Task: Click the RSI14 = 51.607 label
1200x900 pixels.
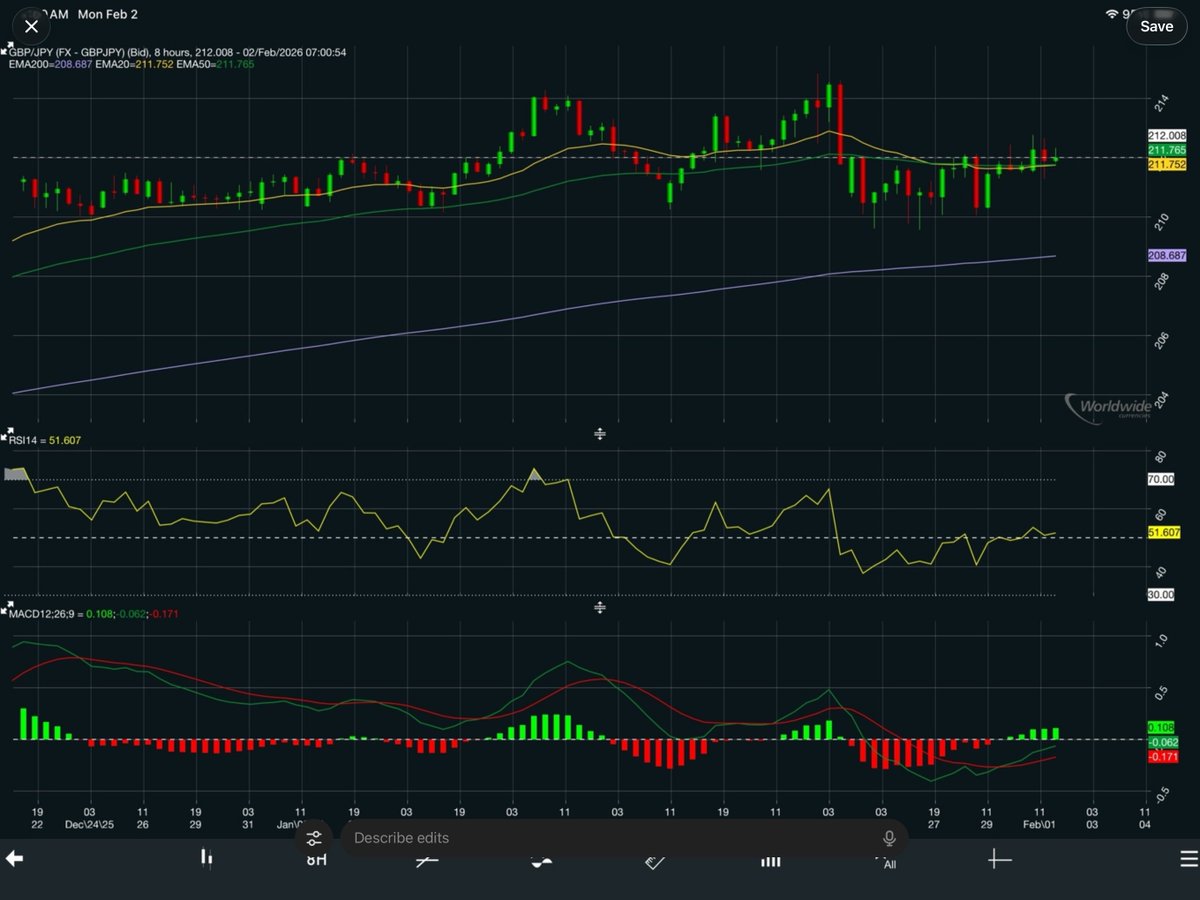Action: coord(45,441)
